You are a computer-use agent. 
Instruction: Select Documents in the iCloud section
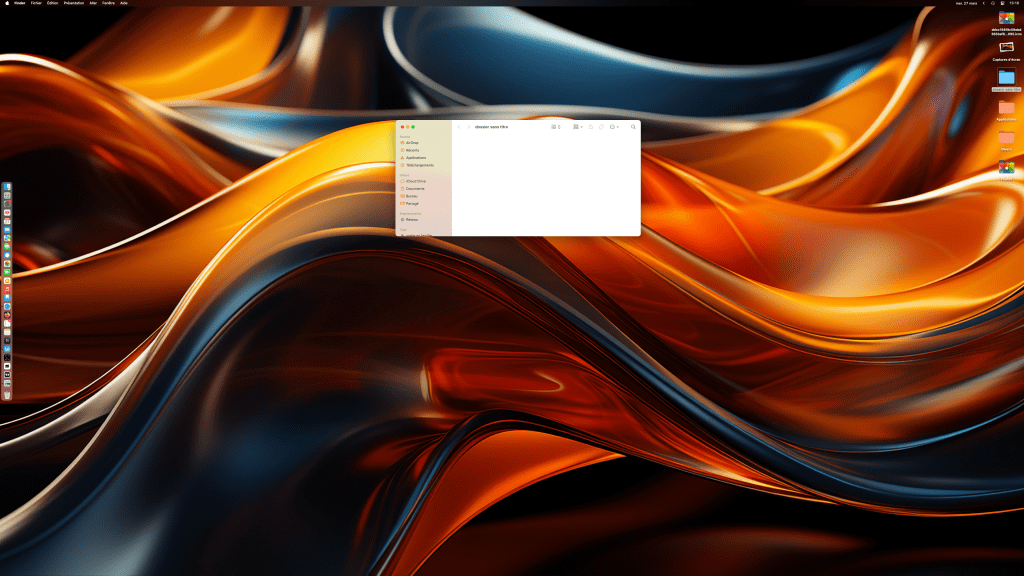(x=415, y=188)
